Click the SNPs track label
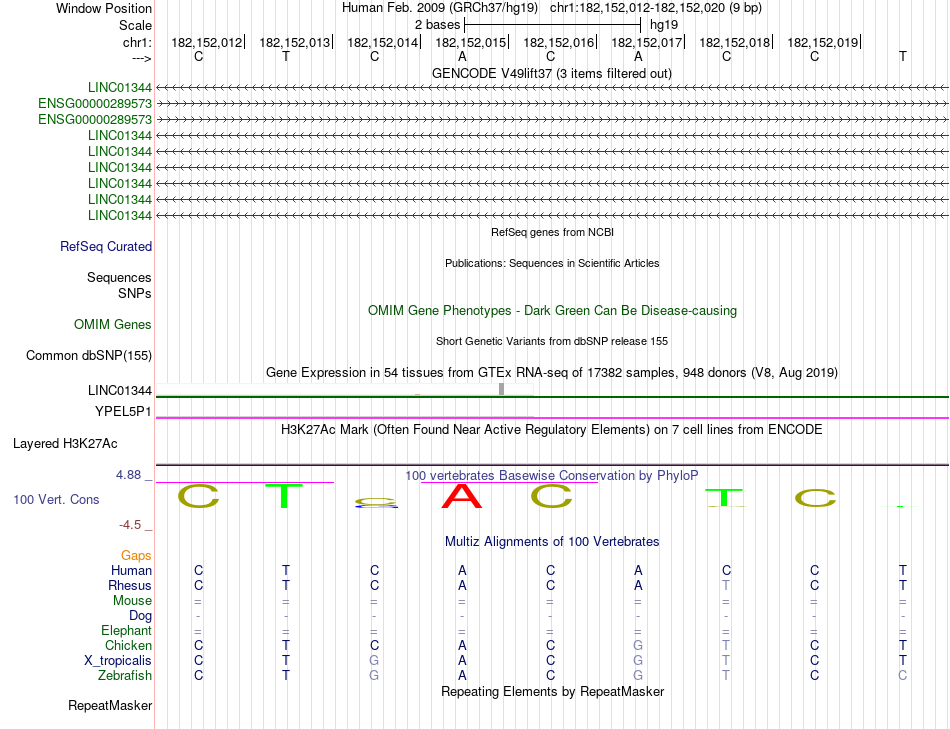This screenshot has width=950, height=729. 135,293
